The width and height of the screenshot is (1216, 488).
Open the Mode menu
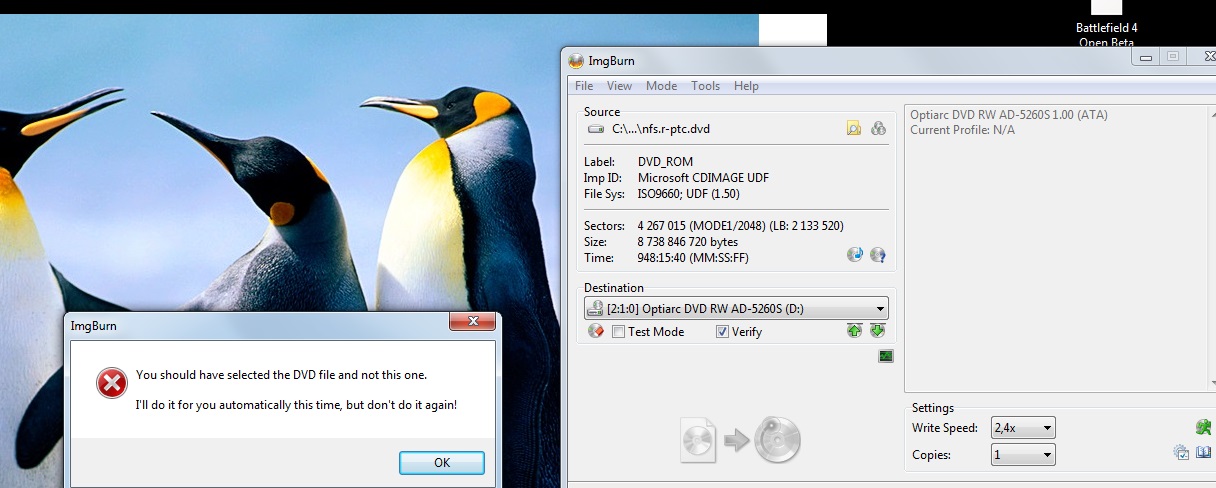[x=661, y=86]
